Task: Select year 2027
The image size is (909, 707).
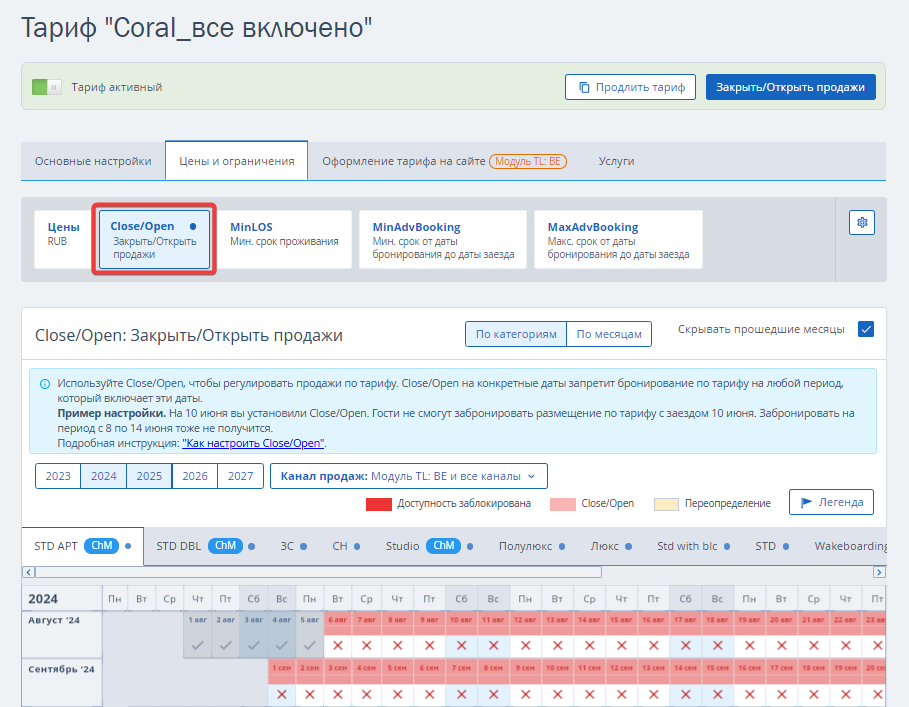Action: (241, 476)
